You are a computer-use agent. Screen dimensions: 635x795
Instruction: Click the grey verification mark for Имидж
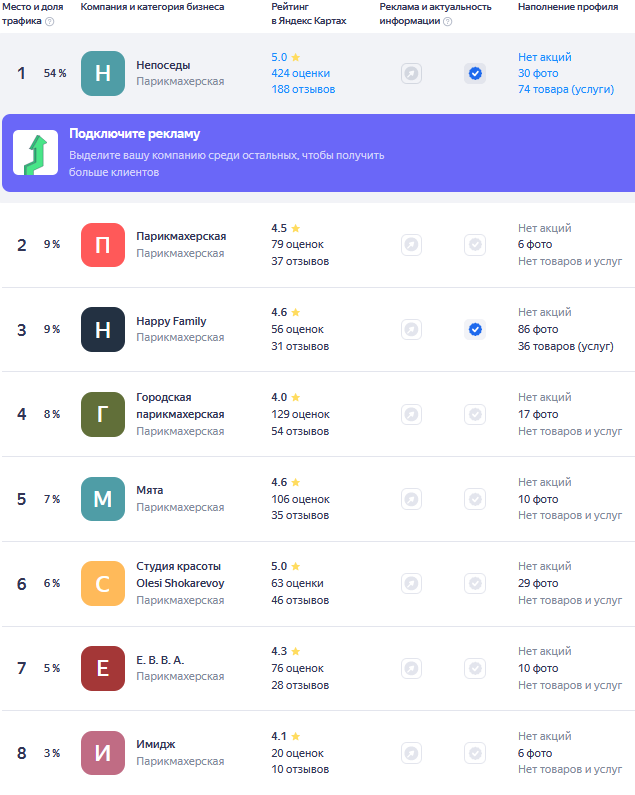[x=475, y=753]
